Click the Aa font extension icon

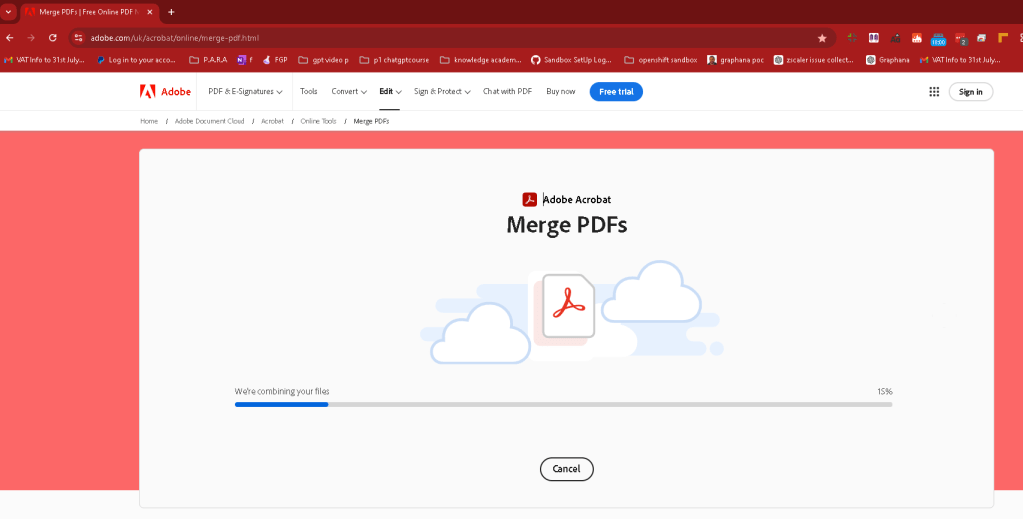coord(895,38)
